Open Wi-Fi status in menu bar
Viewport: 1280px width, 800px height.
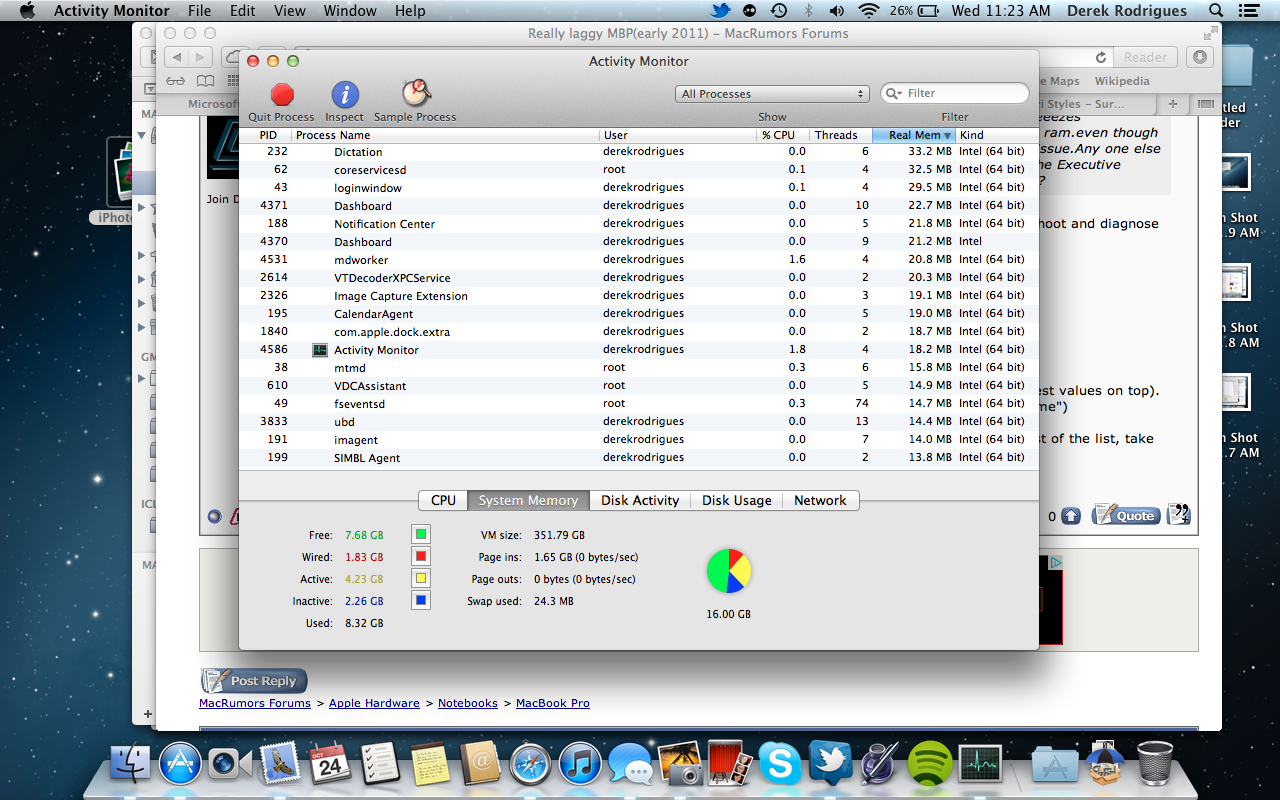click(868, 11)
